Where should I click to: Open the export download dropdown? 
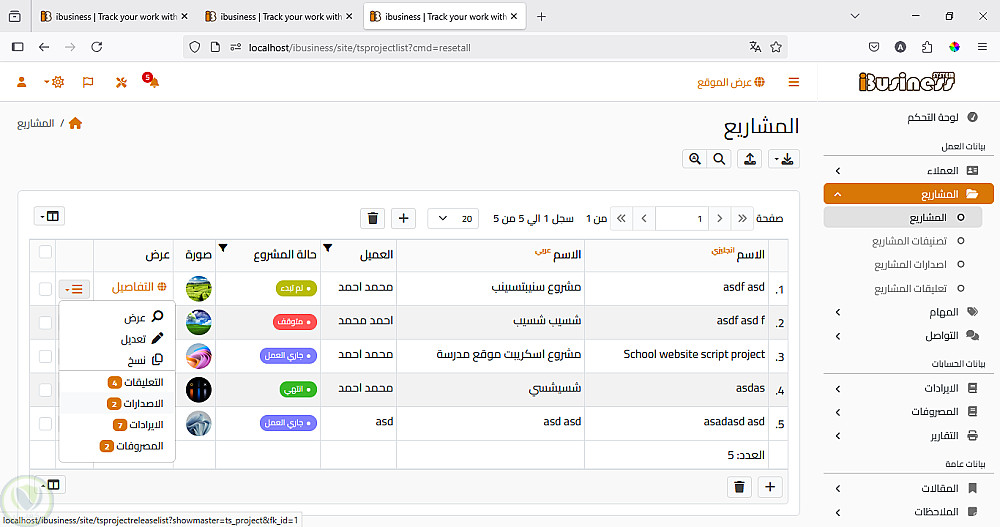click(x=784, y=159)
